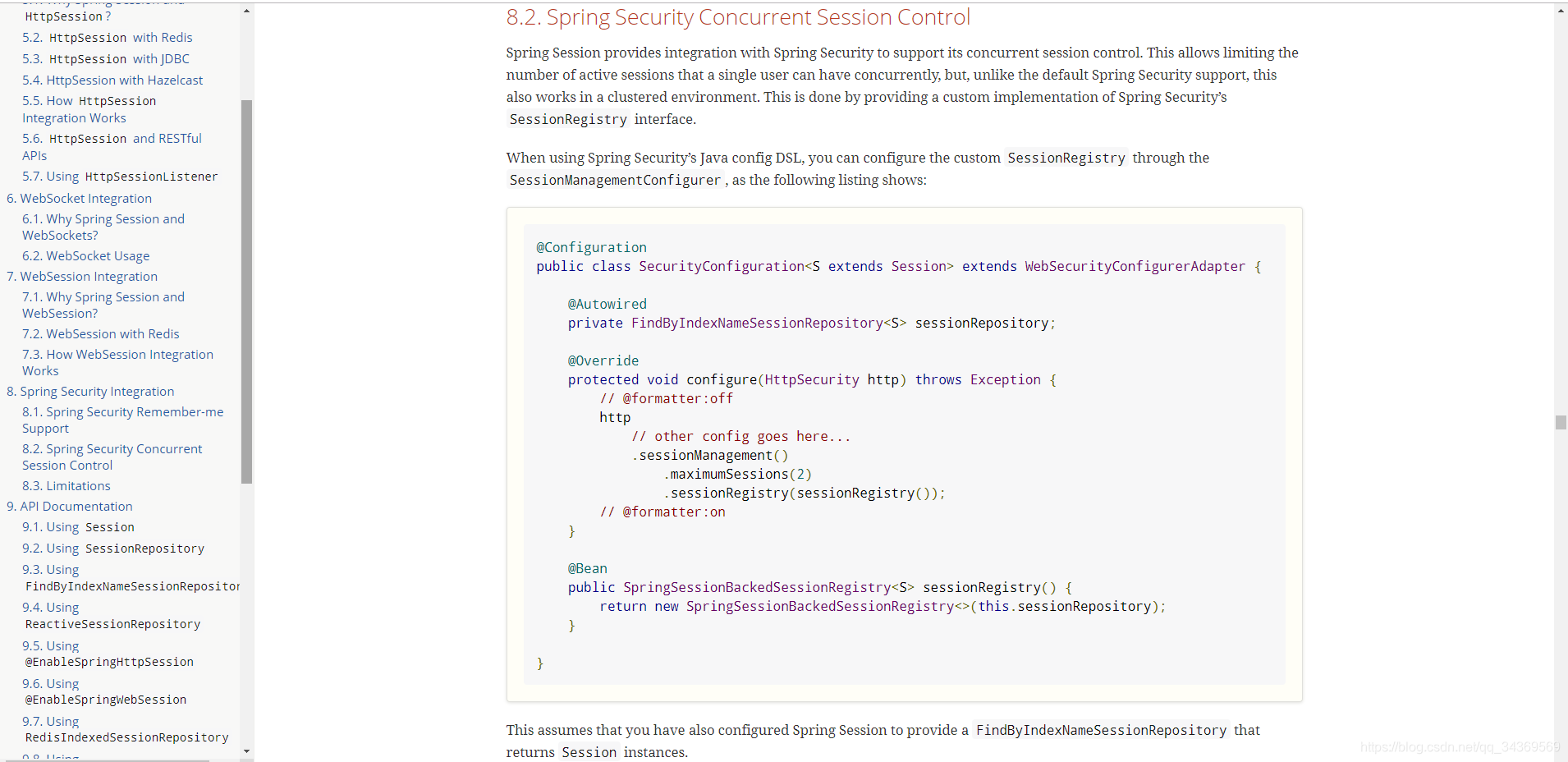The width and height of the screenshot is (1568, 762).
Task: Click sidebar scroll-down arrow
Action: pos(246,751)
